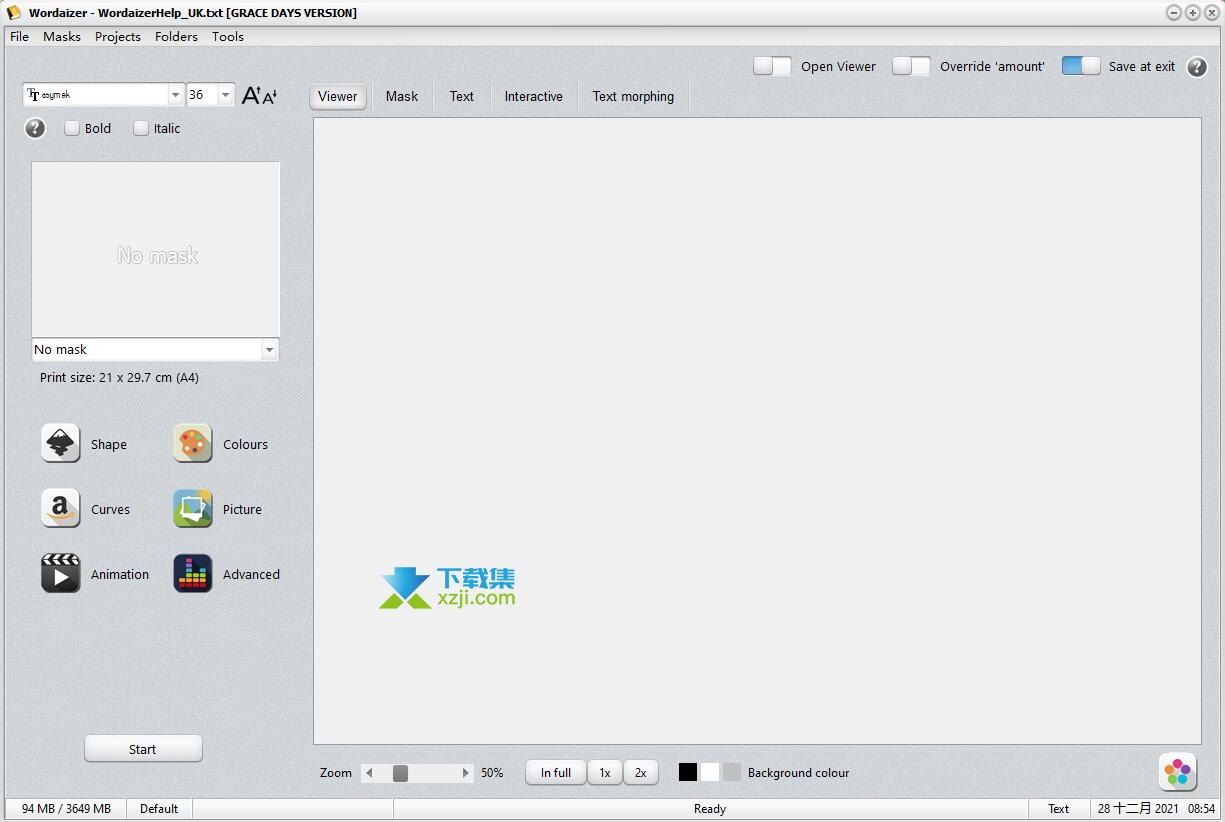The width and height of the screenshot is (1225, 822).
Task: Click the font name input field
Action: (x=96, y=95)
